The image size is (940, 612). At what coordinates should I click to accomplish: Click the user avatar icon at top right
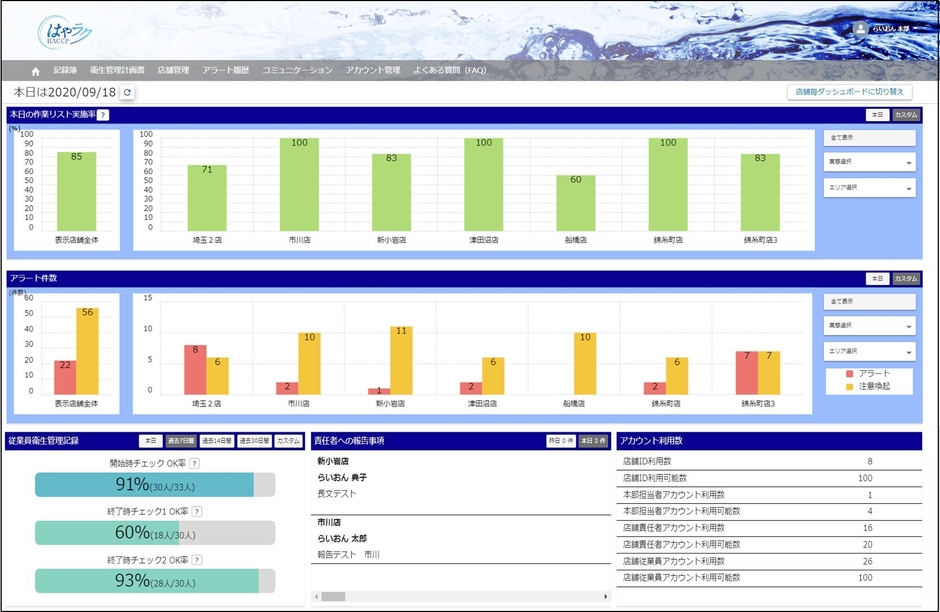pos(860,29)
